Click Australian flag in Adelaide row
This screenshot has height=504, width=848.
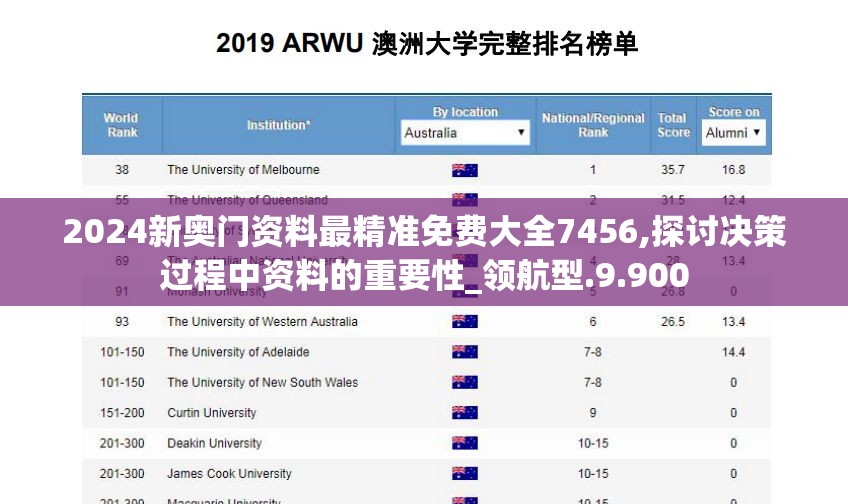click(x=465, y=352)
